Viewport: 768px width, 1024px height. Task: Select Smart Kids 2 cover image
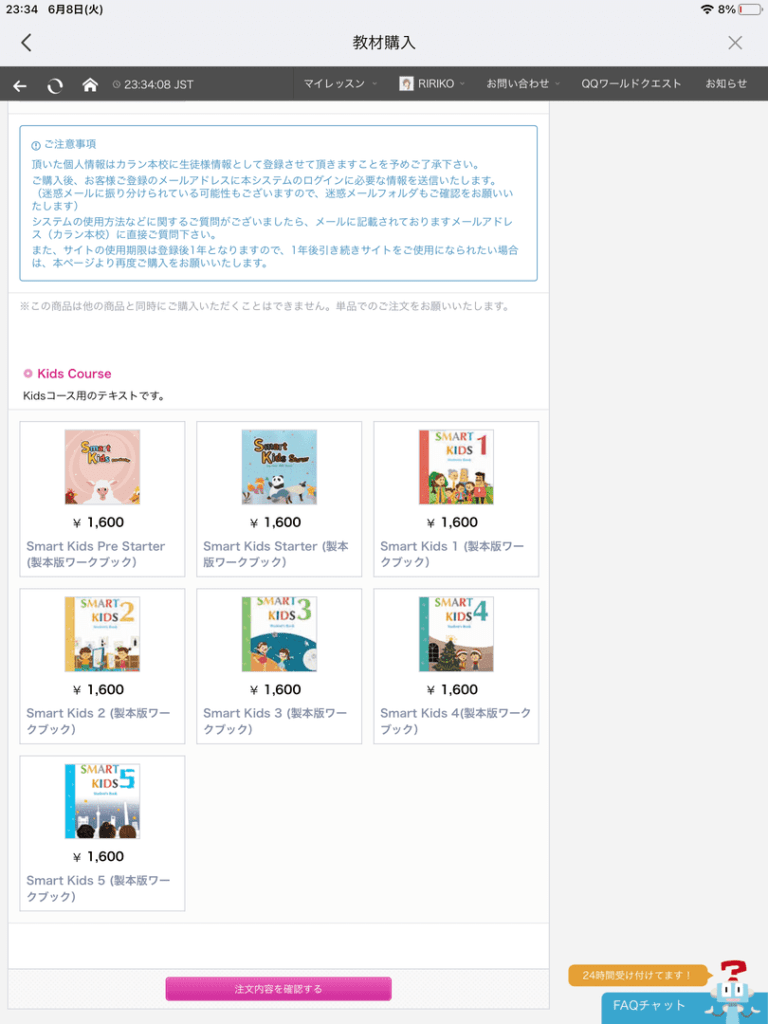coord(103,634)
